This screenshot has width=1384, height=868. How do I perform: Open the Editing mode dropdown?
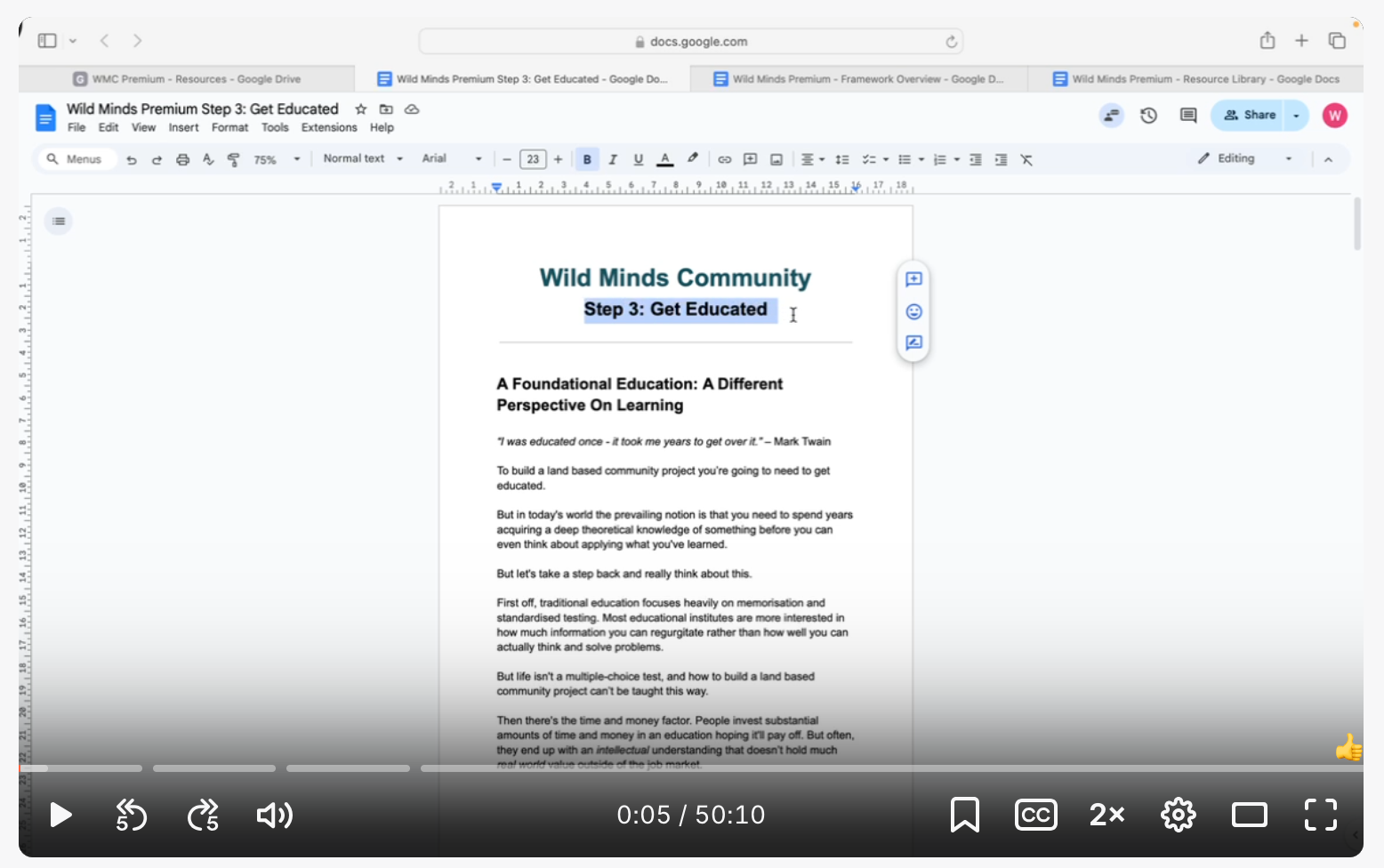coord(1244,159)
